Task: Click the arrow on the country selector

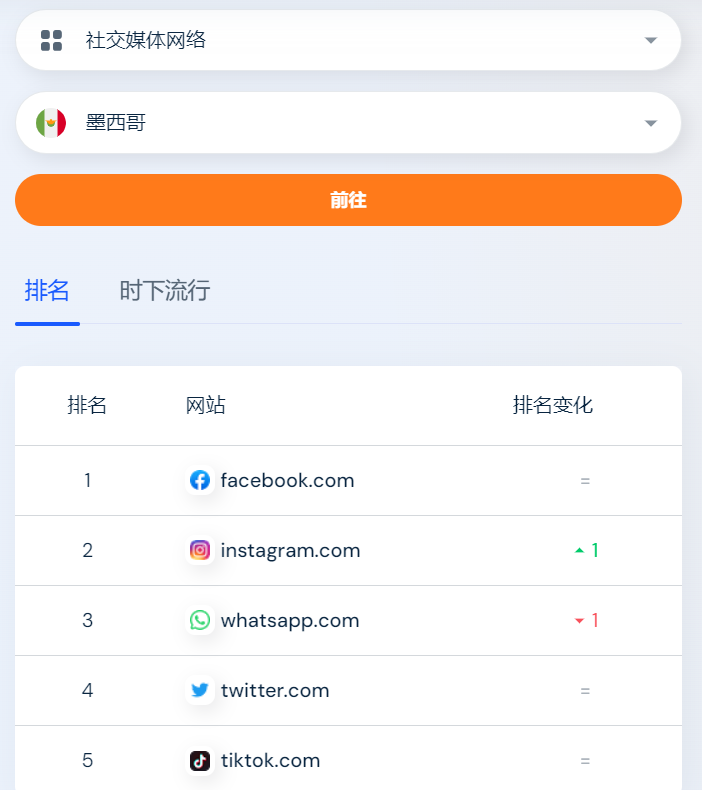Action: click(651, 123)
